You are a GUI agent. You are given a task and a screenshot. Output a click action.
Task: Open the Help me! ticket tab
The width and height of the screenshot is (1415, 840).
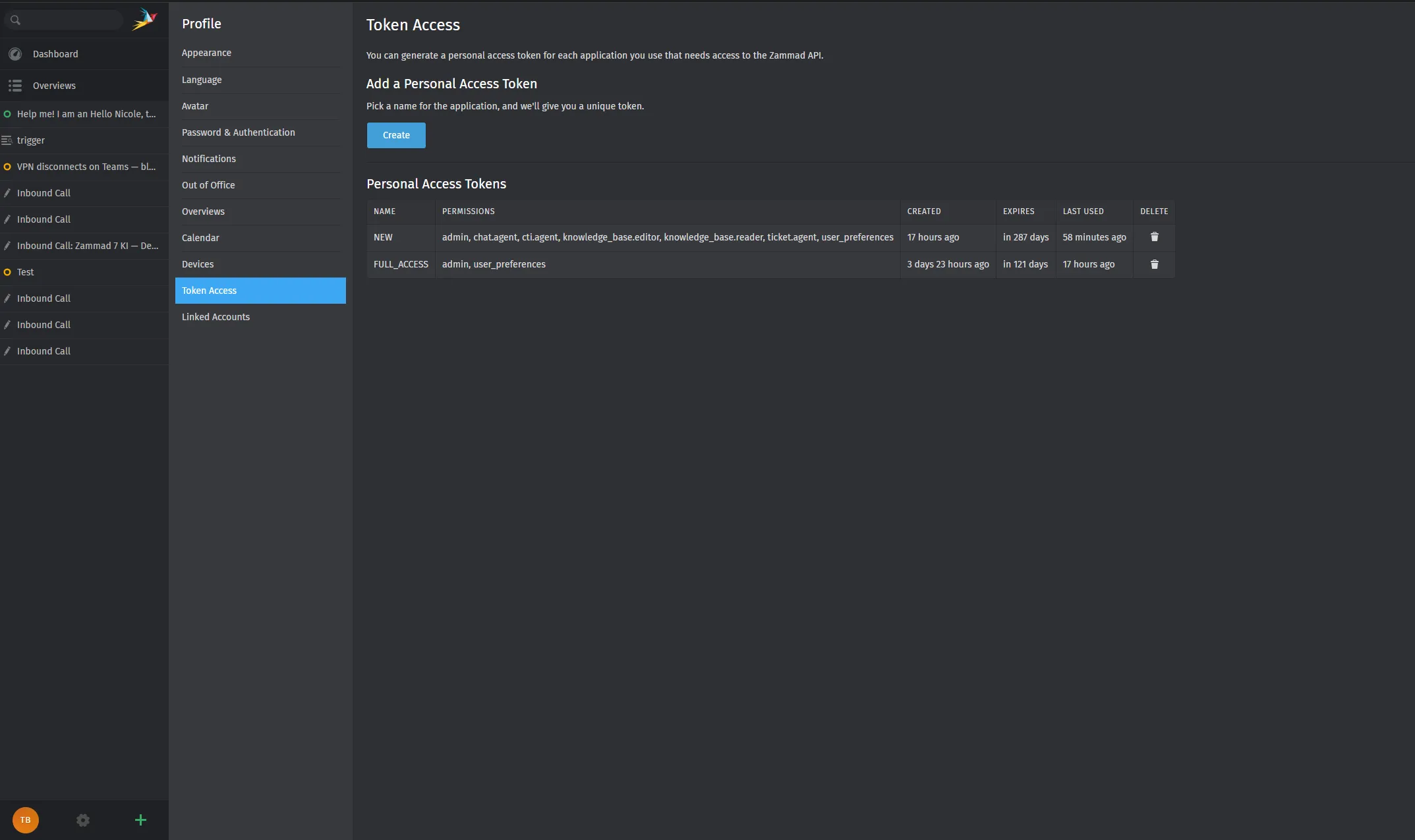point(84,114)
